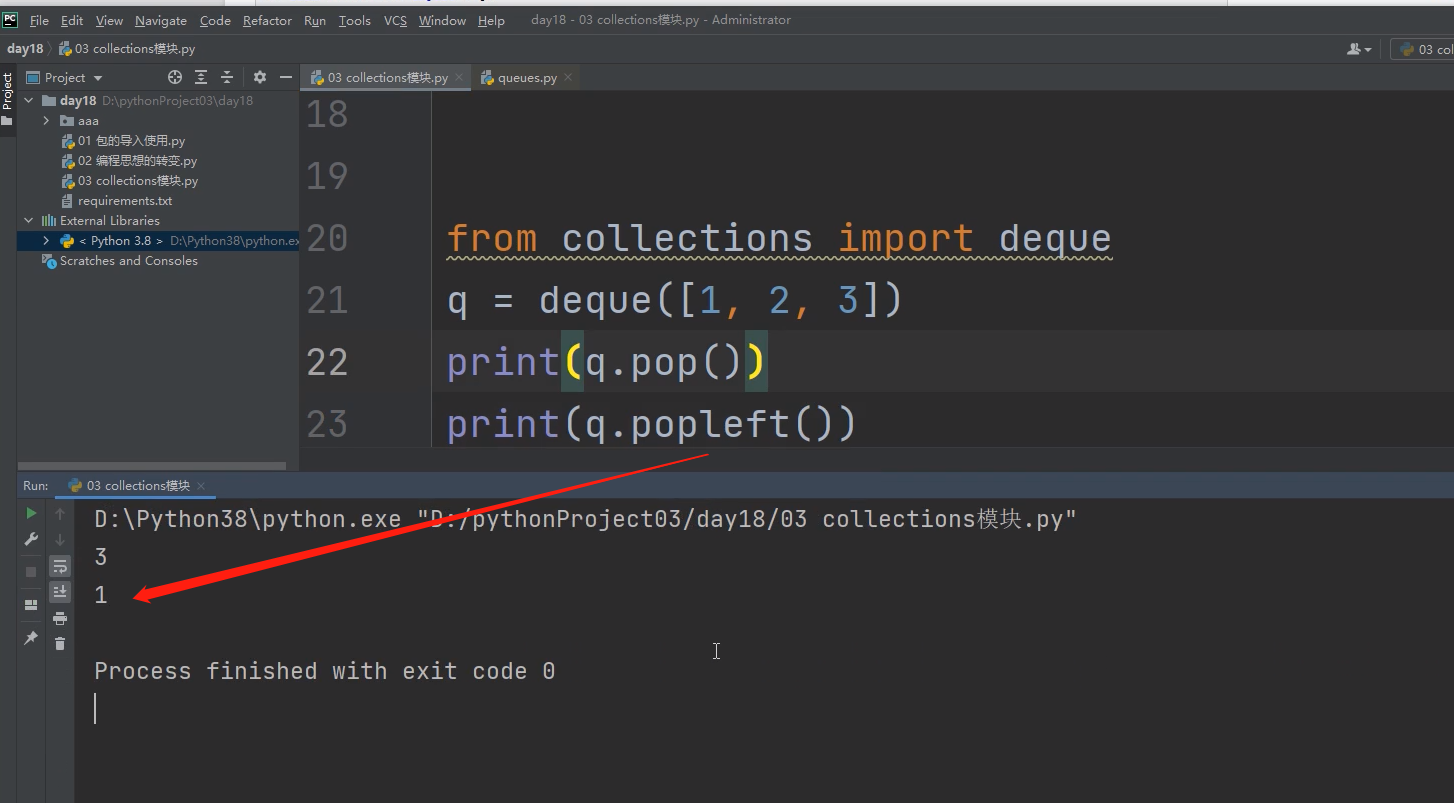Expand the Python 3.8 interpreter node
The image size is (1454, 803).
[x=46, y=241]
